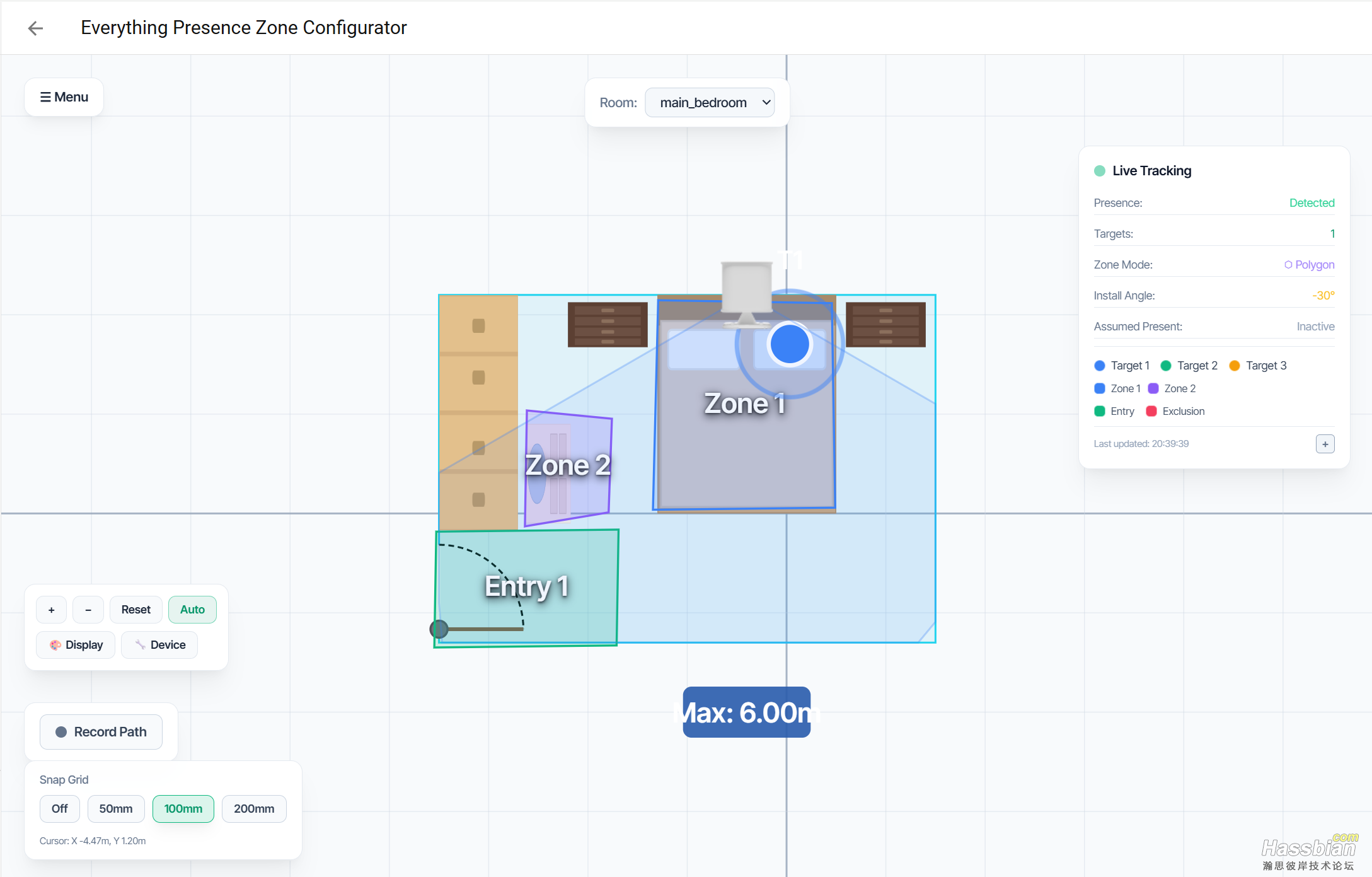Click the back arrow next to the title
This screenshot has width=1372, height=877.
point(35,28)
